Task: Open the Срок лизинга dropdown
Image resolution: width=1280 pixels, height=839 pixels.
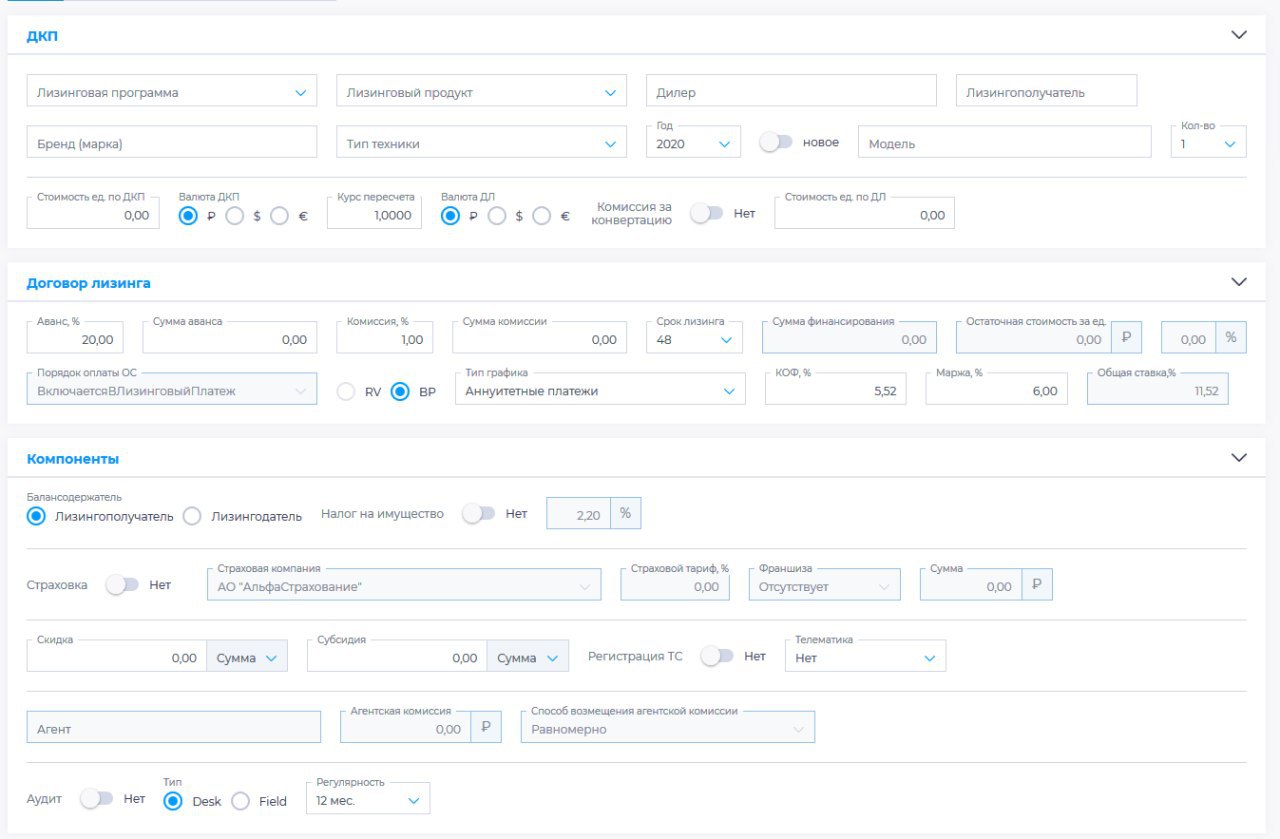Action: [x=694, y=339]
